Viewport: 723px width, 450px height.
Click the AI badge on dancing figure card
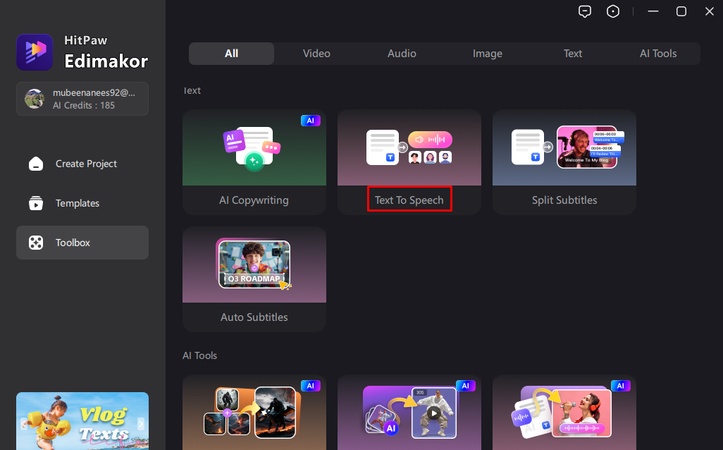tap(465, 386)
